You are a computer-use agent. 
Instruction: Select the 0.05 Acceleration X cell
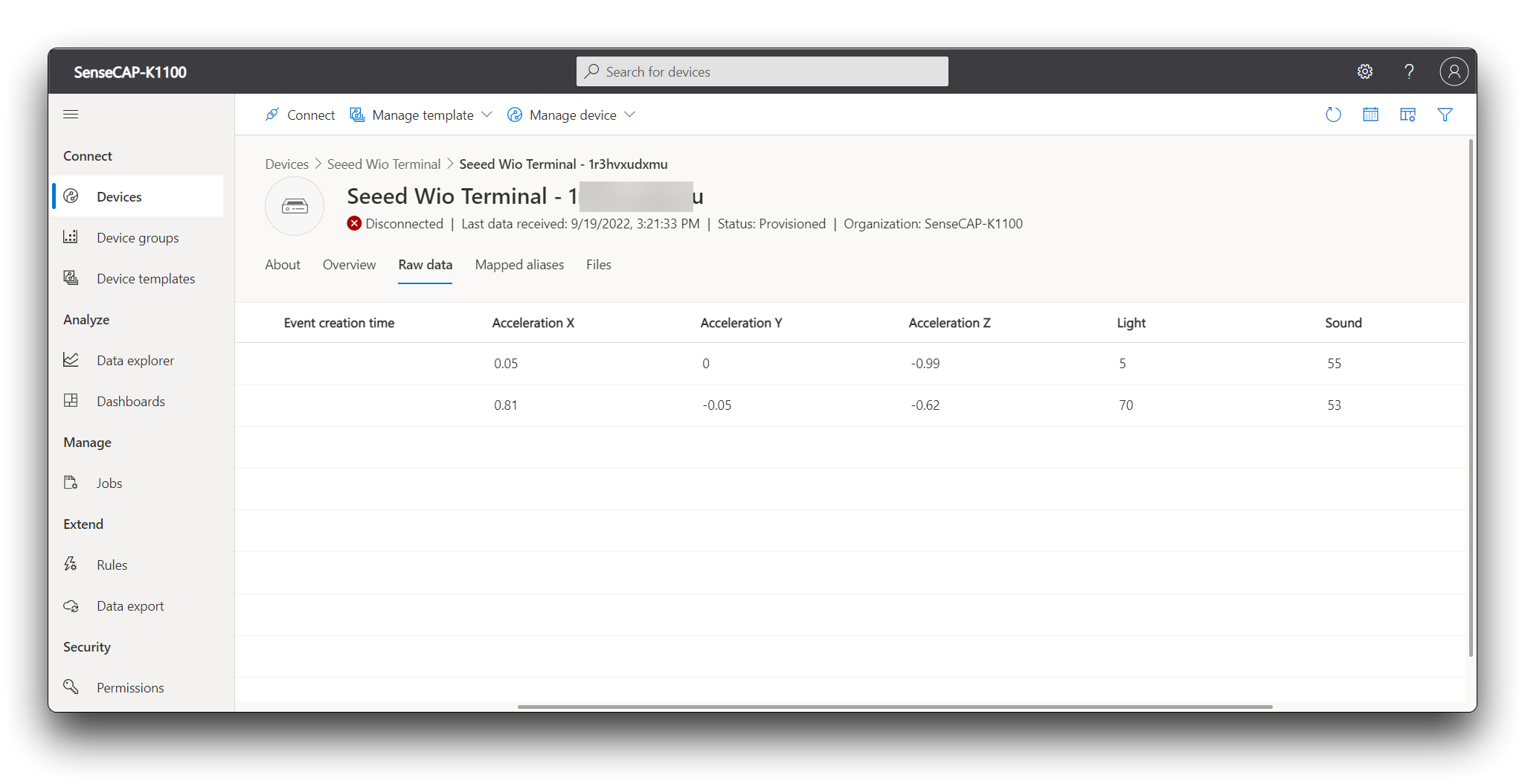(506, 364)
